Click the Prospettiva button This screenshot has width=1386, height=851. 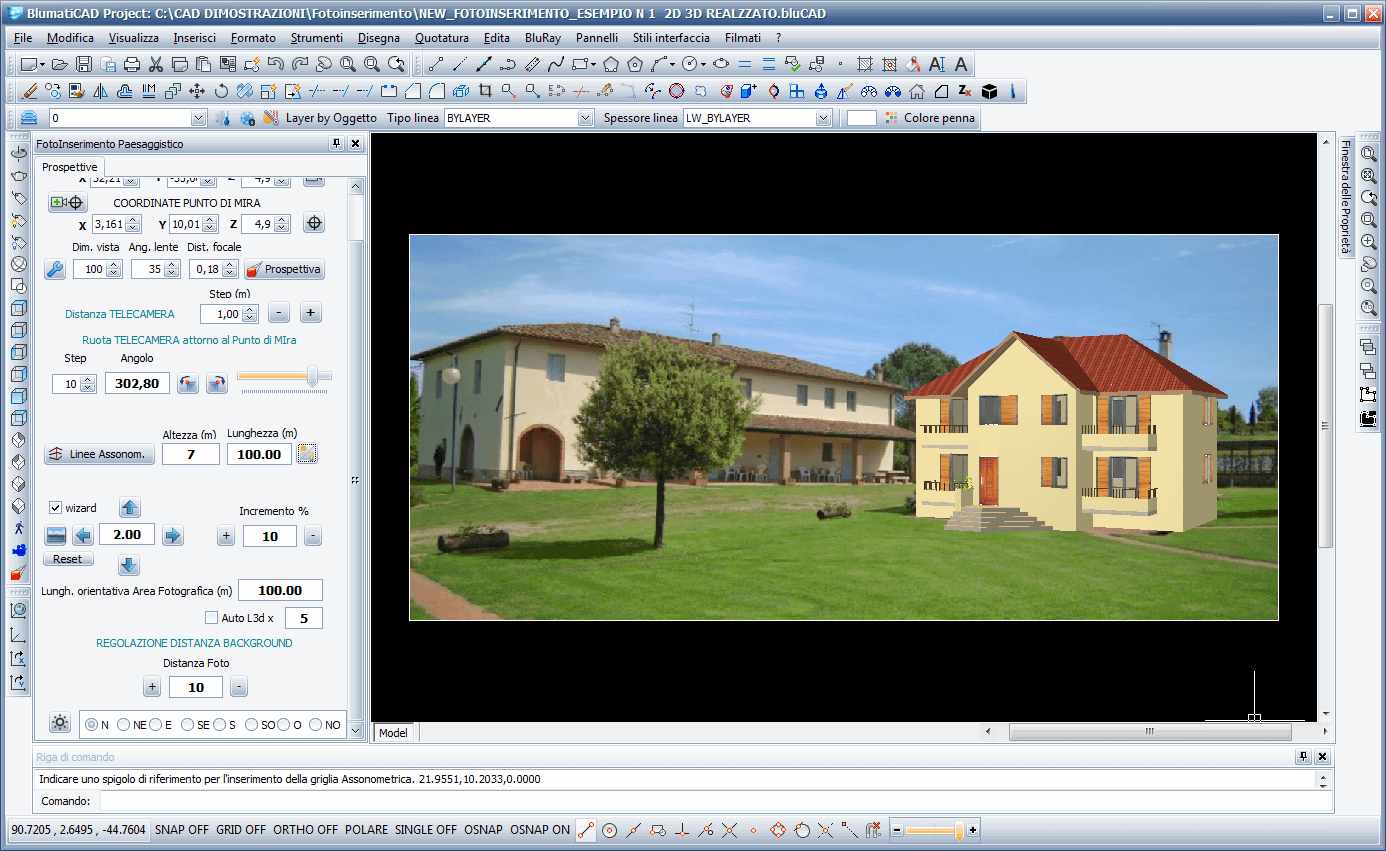(285, 269)
